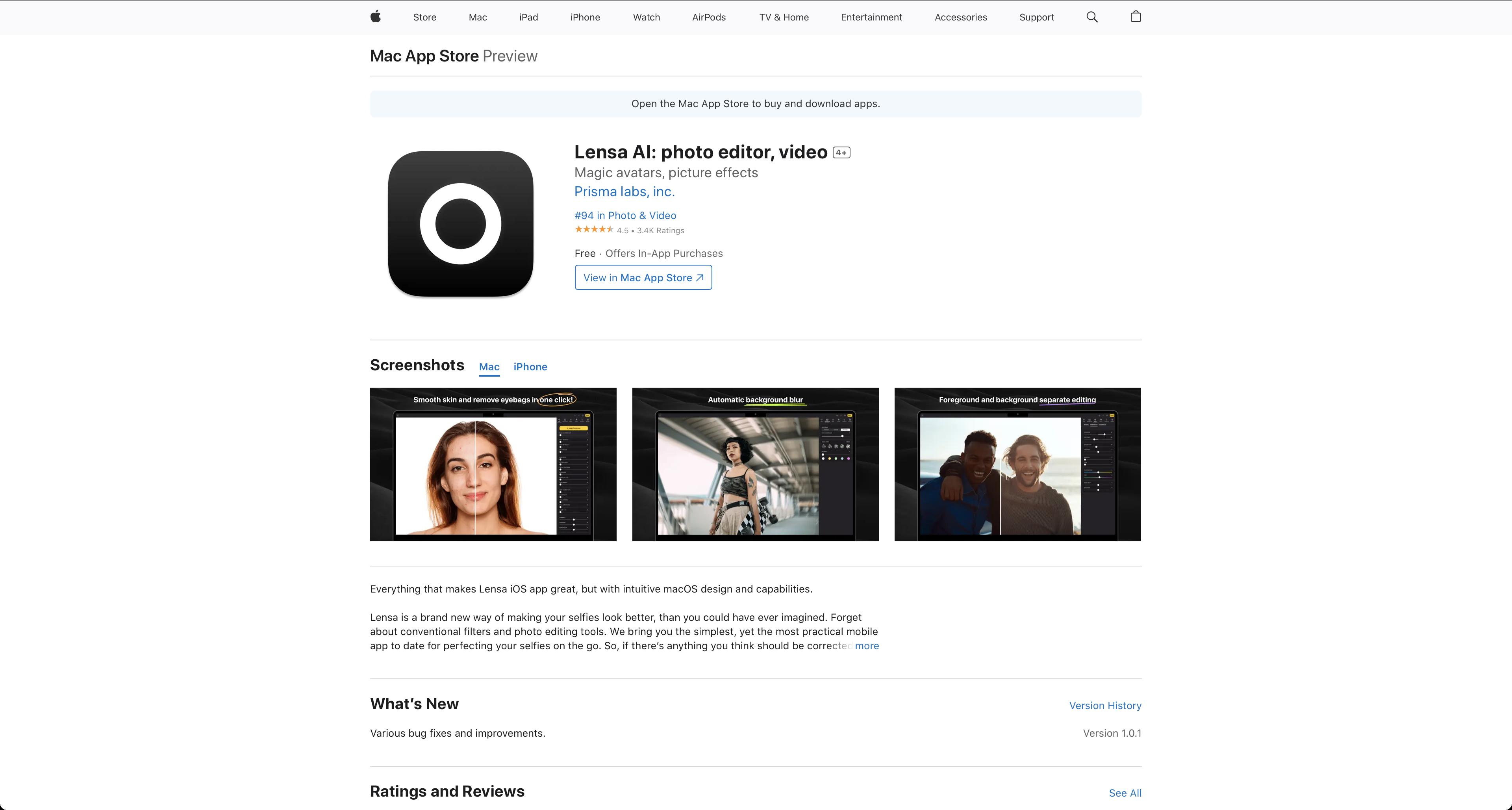
Task: Click the 'What's New' heading
Action: pos(414,704)
